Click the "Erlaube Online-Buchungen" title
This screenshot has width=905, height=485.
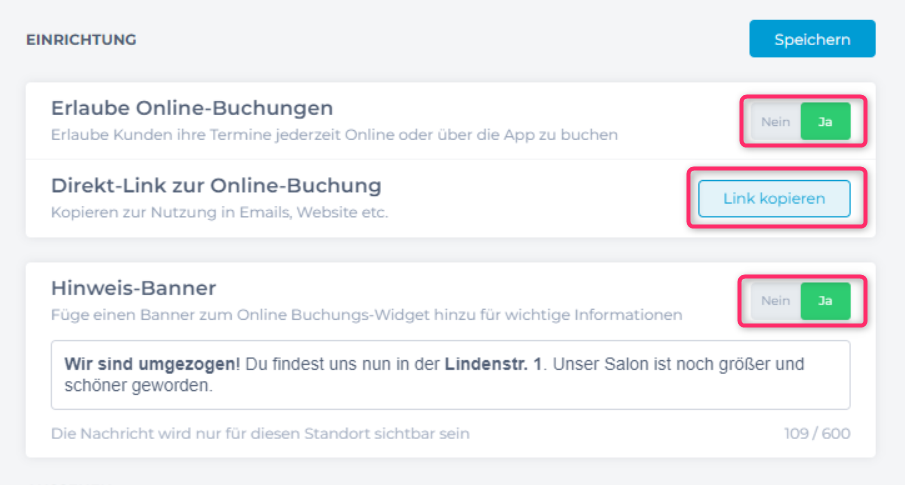click(x=192, y=108)
